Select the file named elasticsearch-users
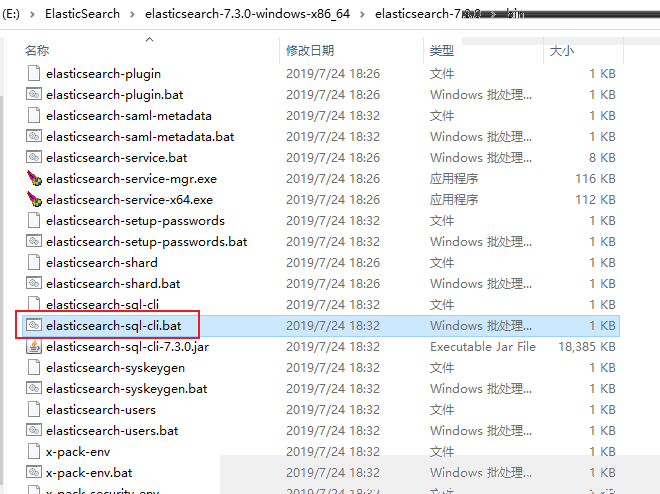 click(101, 410)
